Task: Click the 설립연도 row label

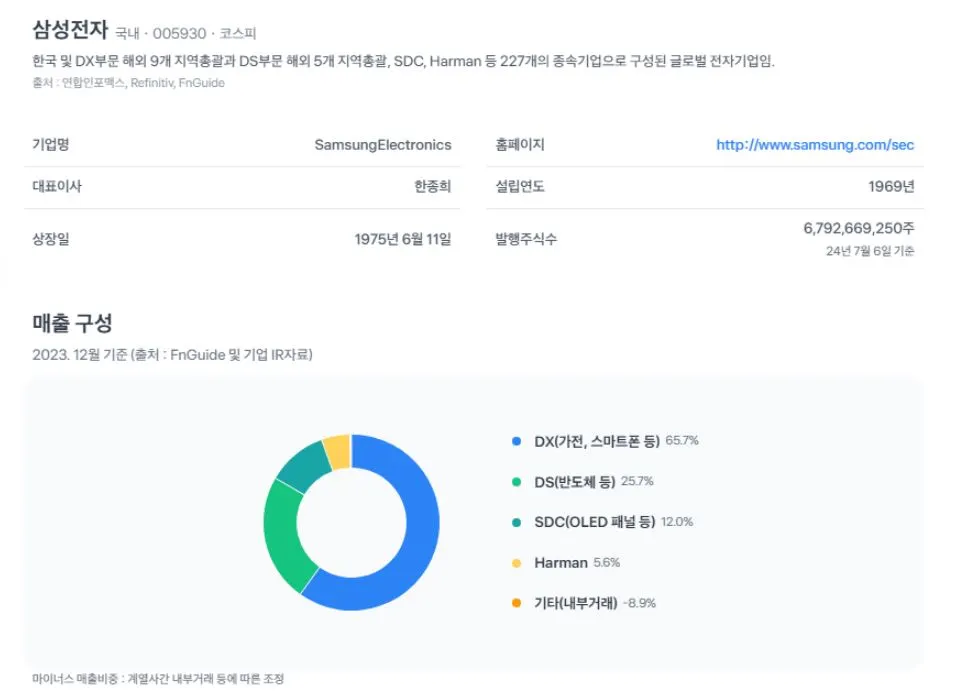Action: pos(520,186)
